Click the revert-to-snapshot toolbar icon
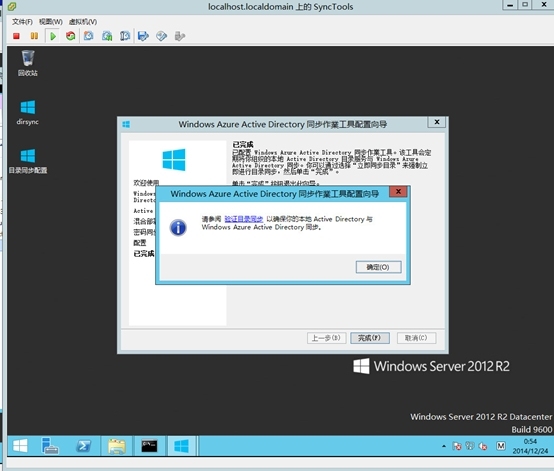 pyautogui.click(x=107, y=36)
